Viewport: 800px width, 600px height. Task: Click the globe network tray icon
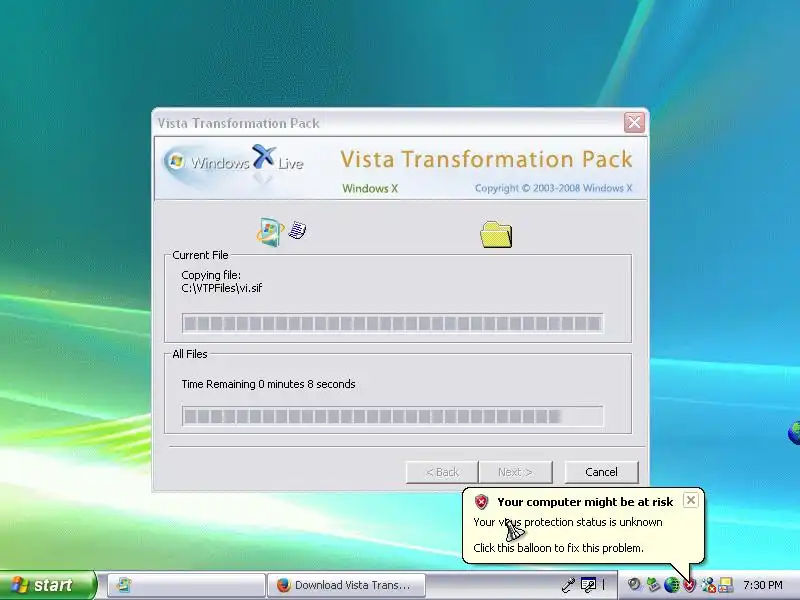671,585
